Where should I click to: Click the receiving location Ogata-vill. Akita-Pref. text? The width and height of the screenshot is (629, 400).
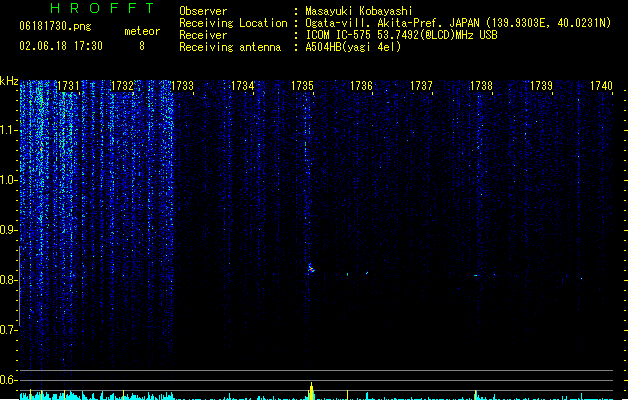coord(392,23)
